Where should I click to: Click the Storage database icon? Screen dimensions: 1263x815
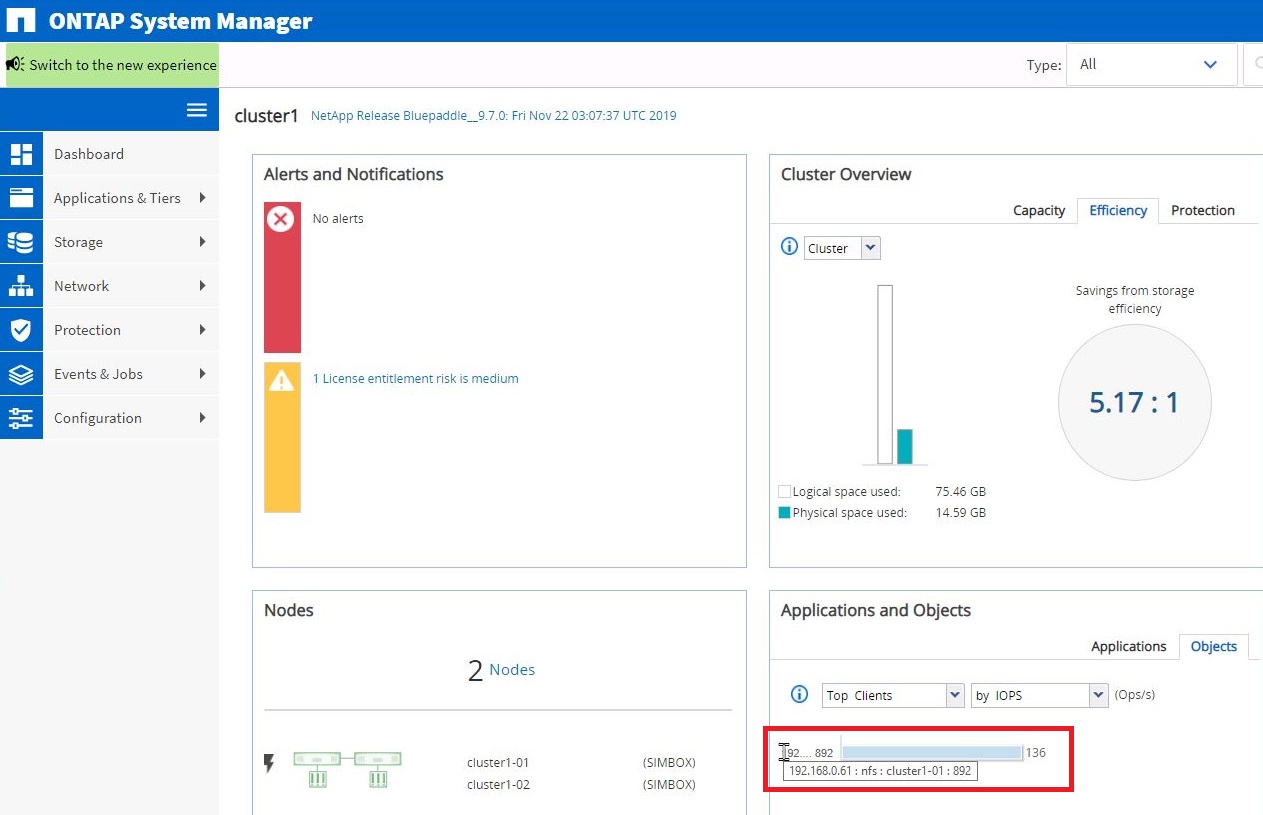(21, 242)
